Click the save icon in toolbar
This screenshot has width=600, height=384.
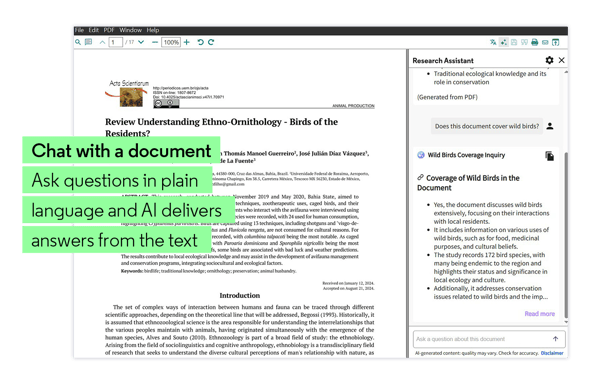click(514, 42)
